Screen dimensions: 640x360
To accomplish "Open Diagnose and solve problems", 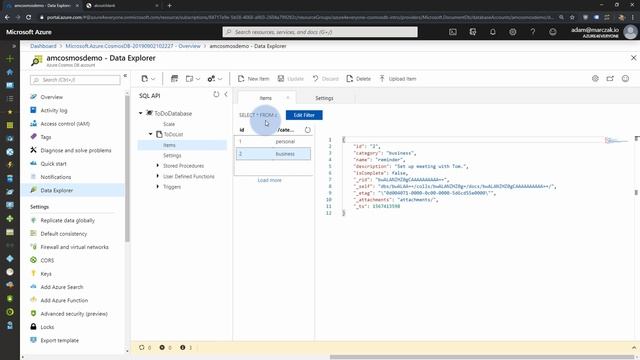I will pyautogui.click(x=76, y=150).
